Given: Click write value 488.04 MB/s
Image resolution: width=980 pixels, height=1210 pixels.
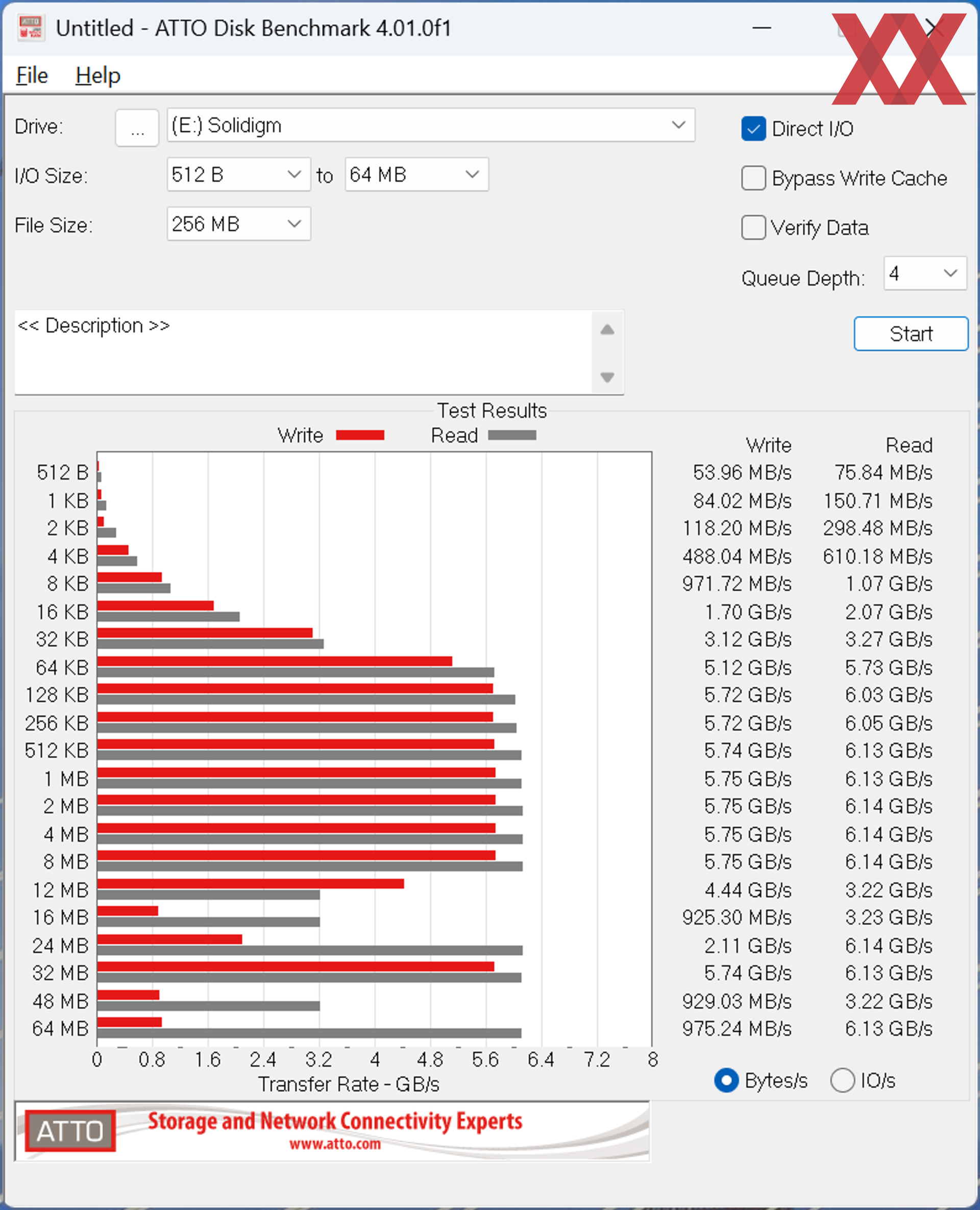Looking at the screenshot, I should pos(737,556).
